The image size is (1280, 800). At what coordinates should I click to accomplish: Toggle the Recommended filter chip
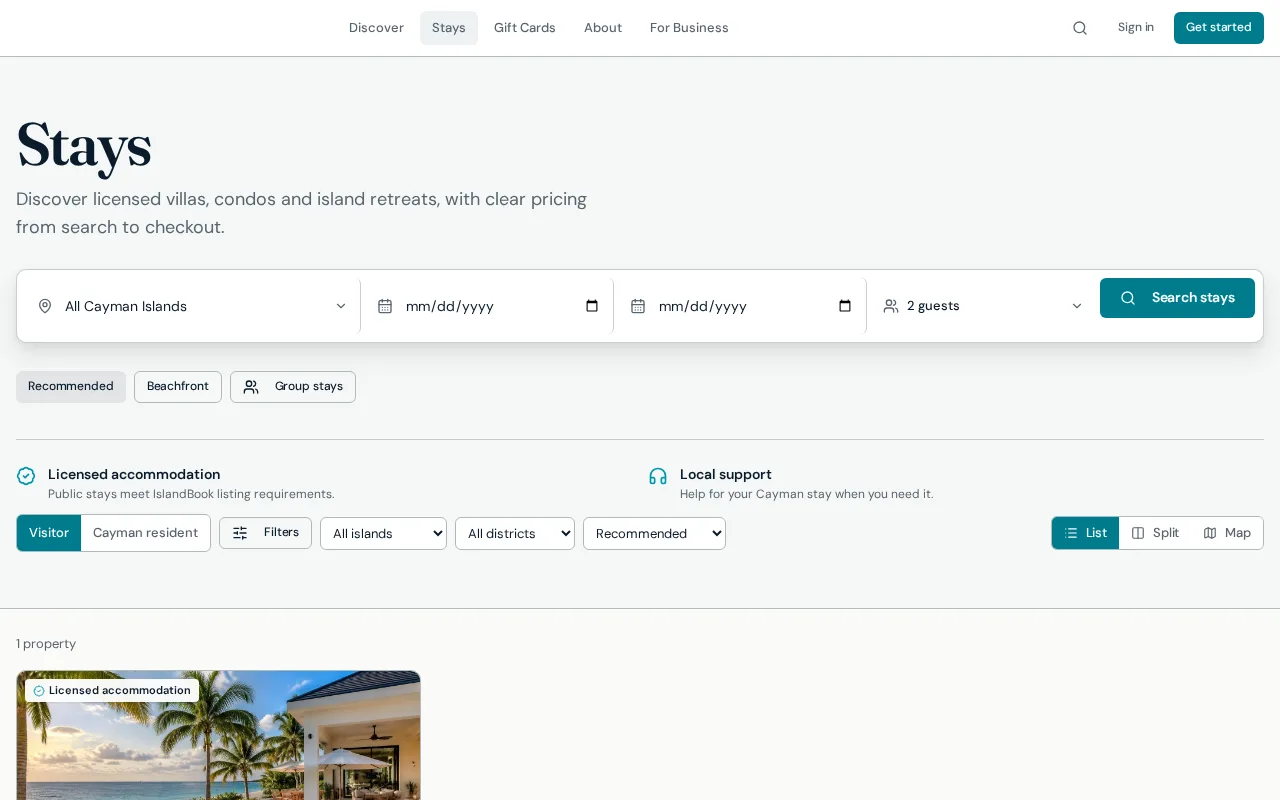click(x=71, y=387)
